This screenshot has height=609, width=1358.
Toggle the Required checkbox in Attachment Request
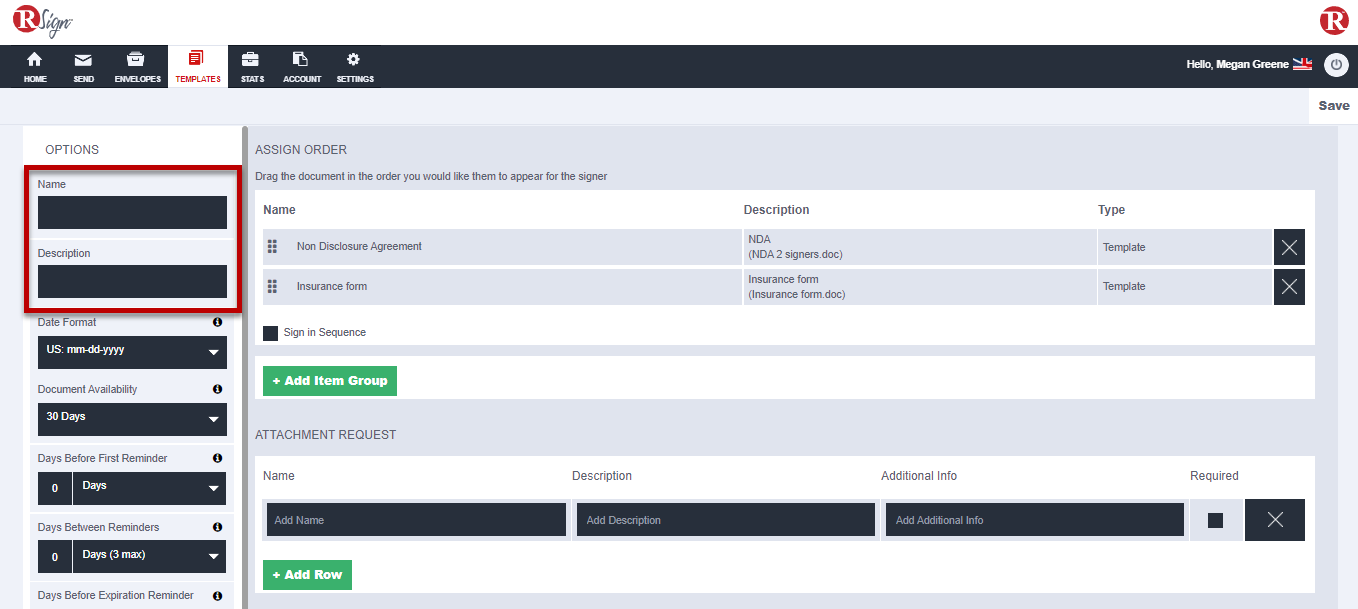[x=1215, y=519]
